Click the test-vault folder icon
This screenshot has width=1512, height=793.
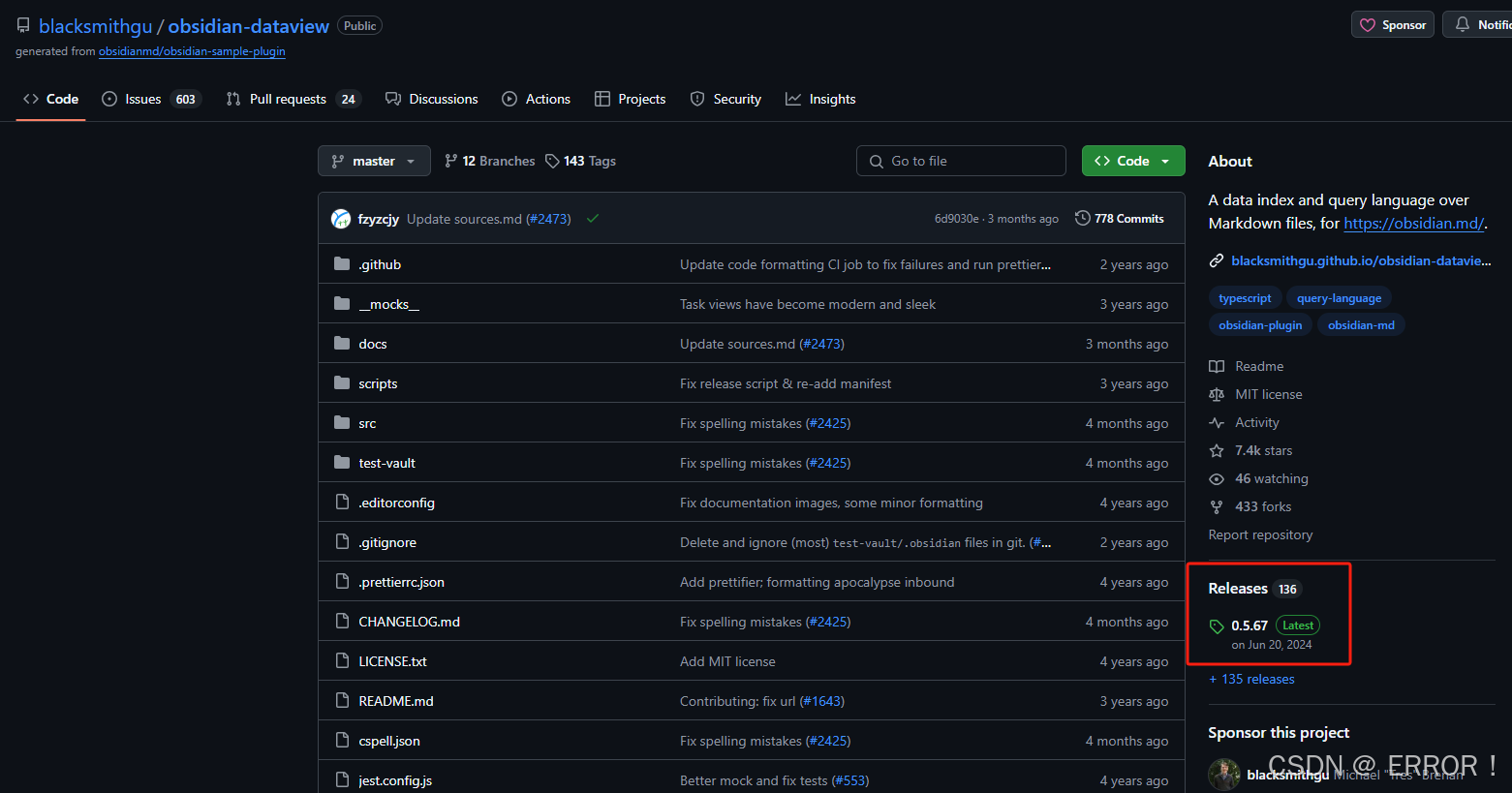point(341,463)
